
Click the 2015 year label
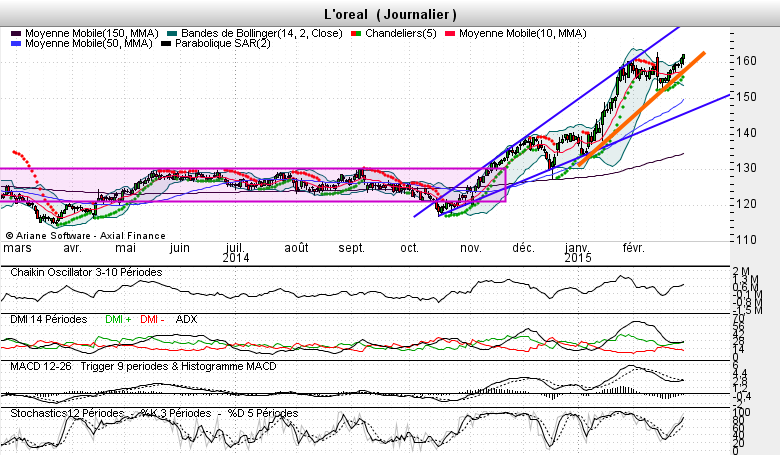coord(578,258)
